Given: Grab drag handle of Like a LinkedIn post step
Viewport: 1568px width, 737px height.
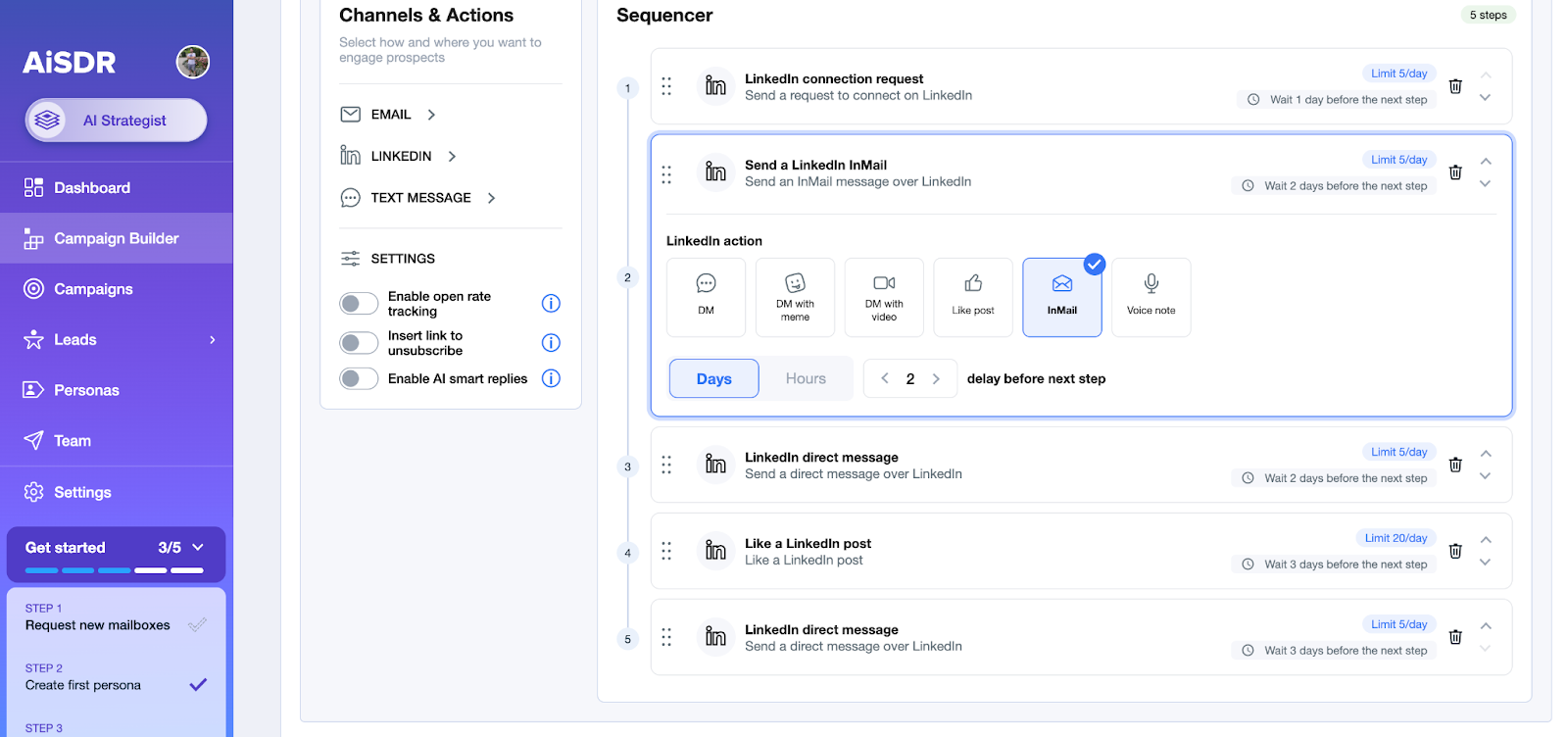Looking at the screenshot, I should coord(666,551).
